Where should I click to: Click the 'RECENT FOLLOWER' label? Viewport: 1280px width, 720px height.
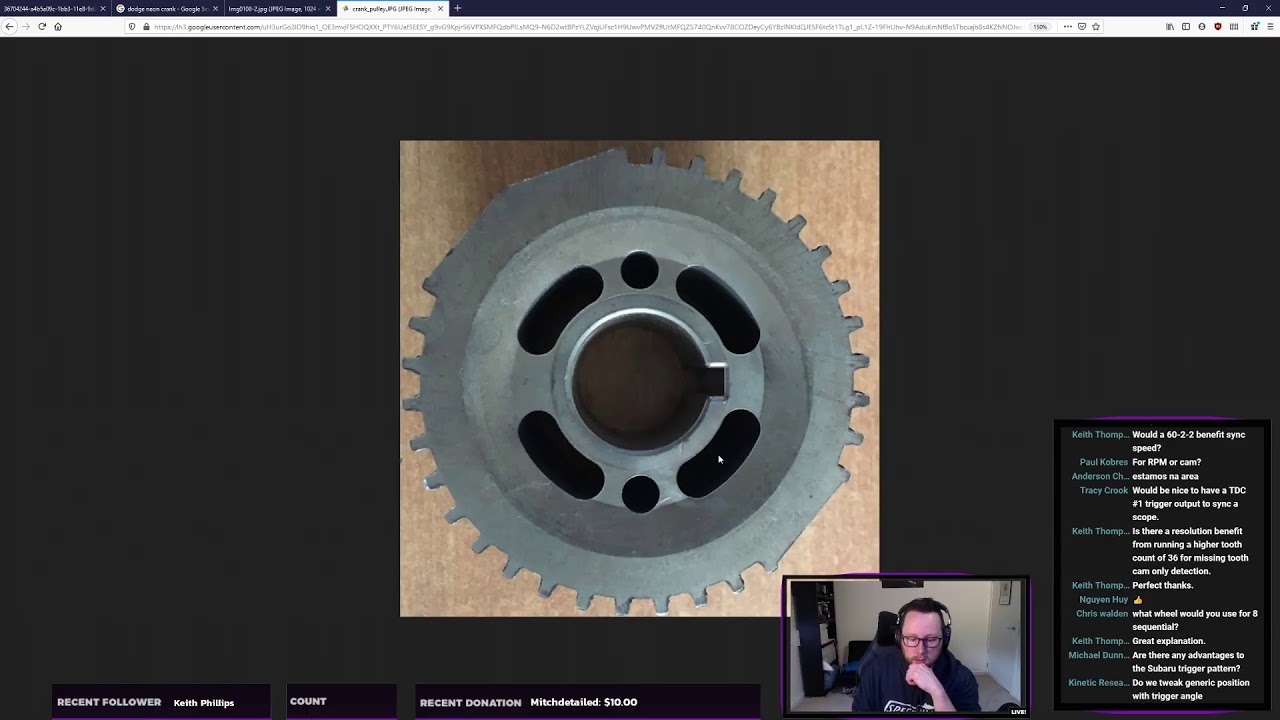pyautogui.click(x=109, y=702)
